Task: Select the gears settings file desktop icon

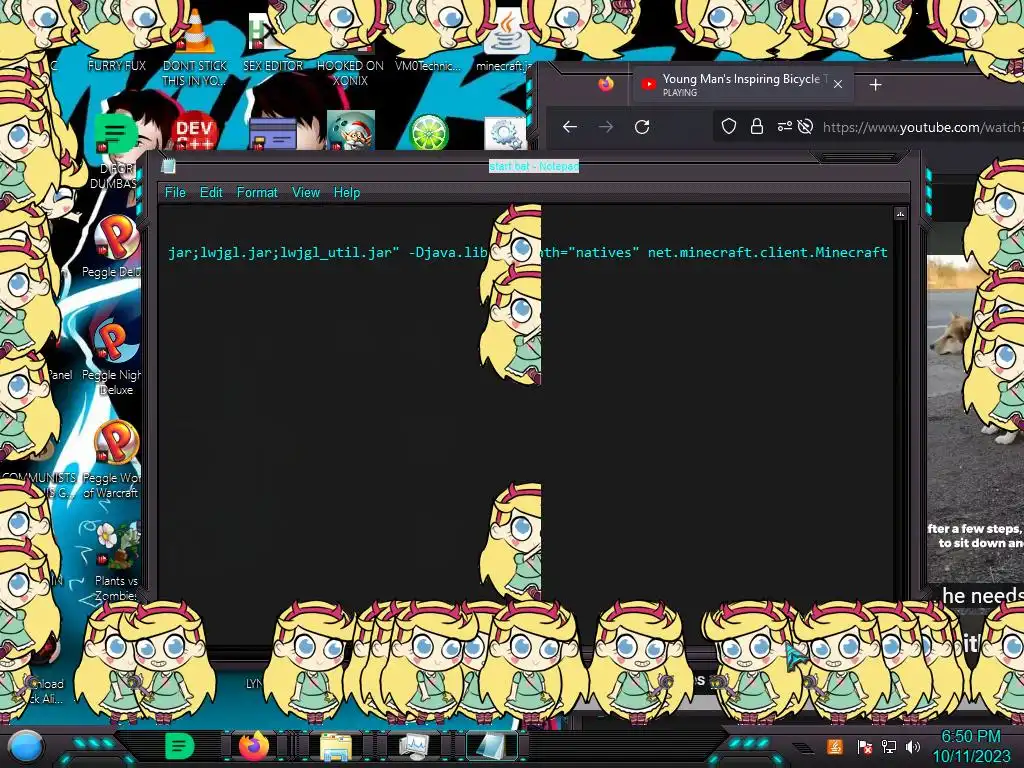Action: (x=505, y=134)
